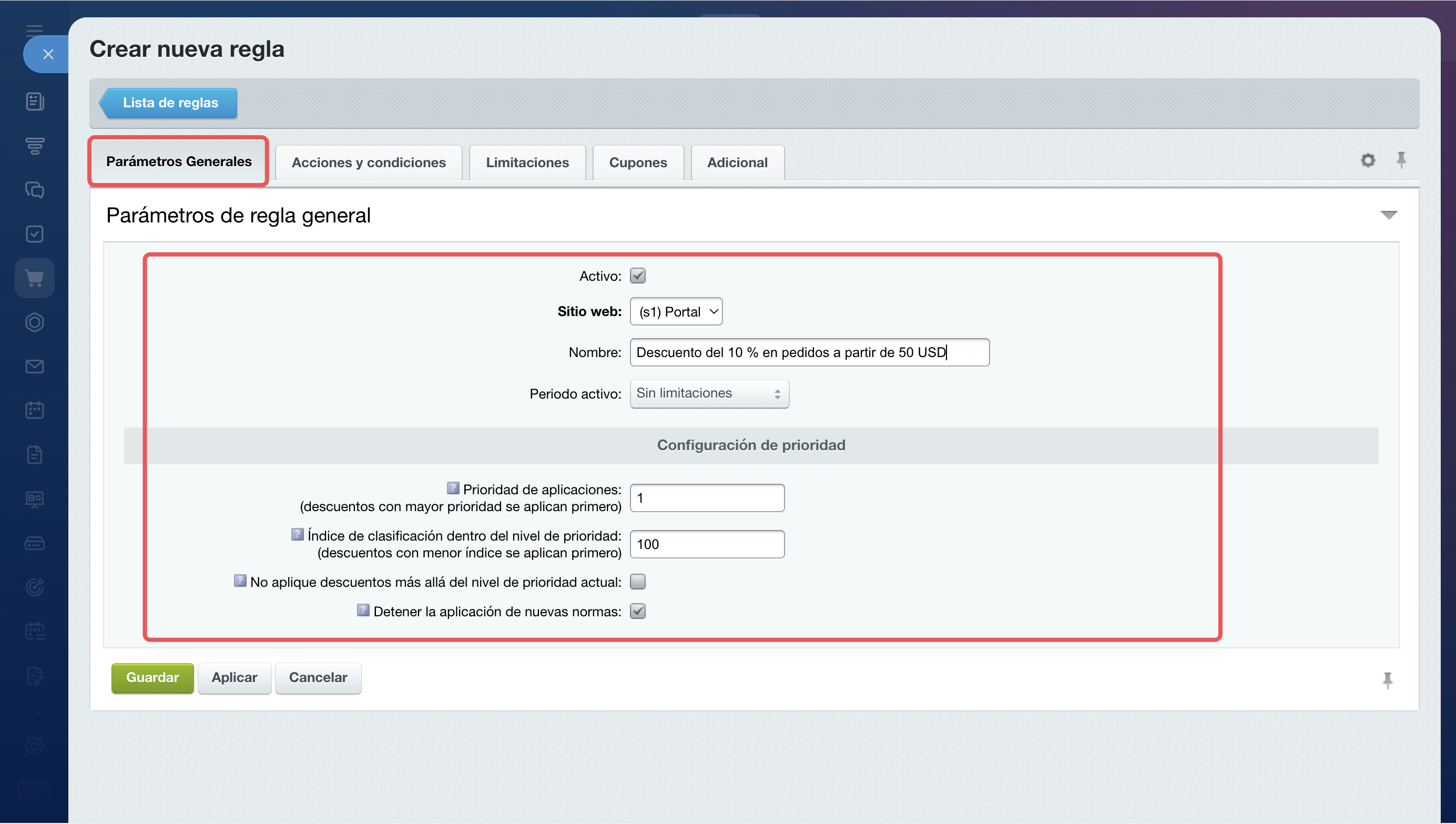The height and width of the screenshot is (824, 1456).
Task: Click the Crear nueva regla title
Action: 187,49
